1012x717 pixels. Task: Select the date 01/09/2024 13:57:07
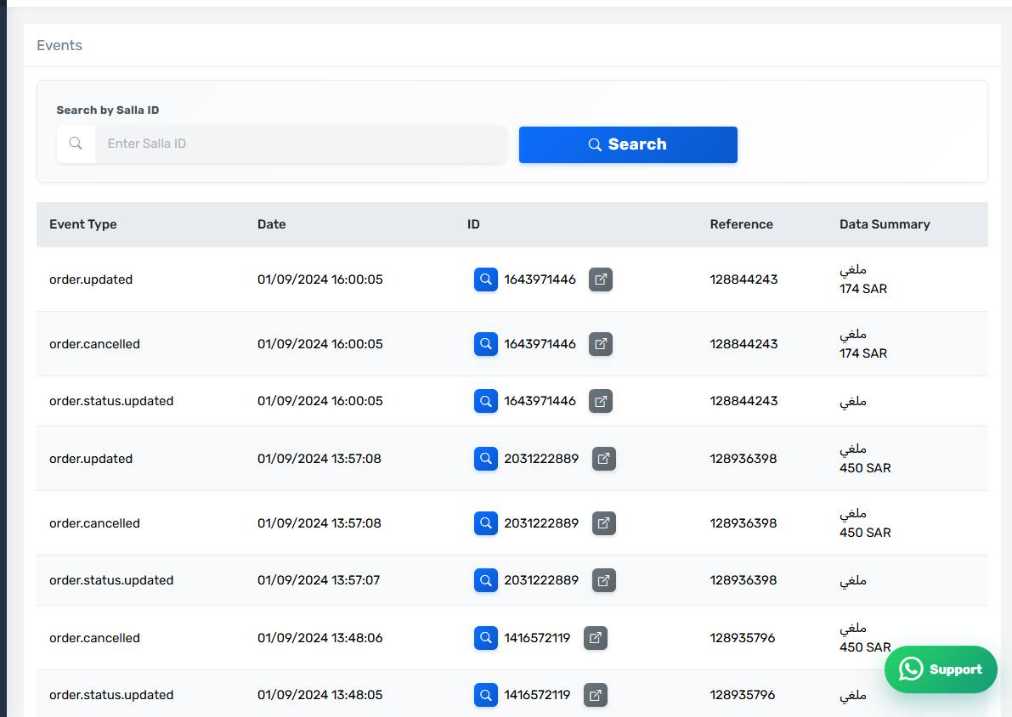point(318,580)
